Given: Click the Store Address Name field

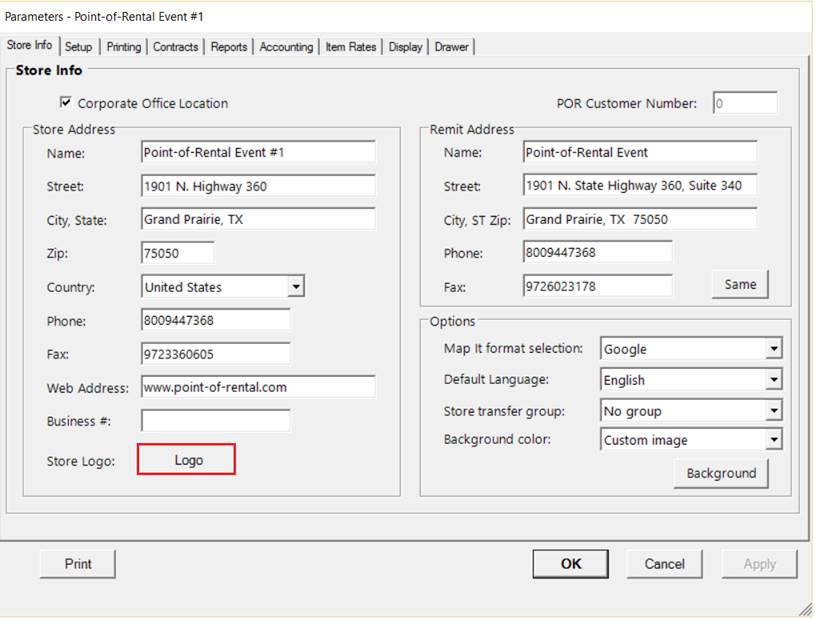Looking at the screenshot, I should click(258, 152).
